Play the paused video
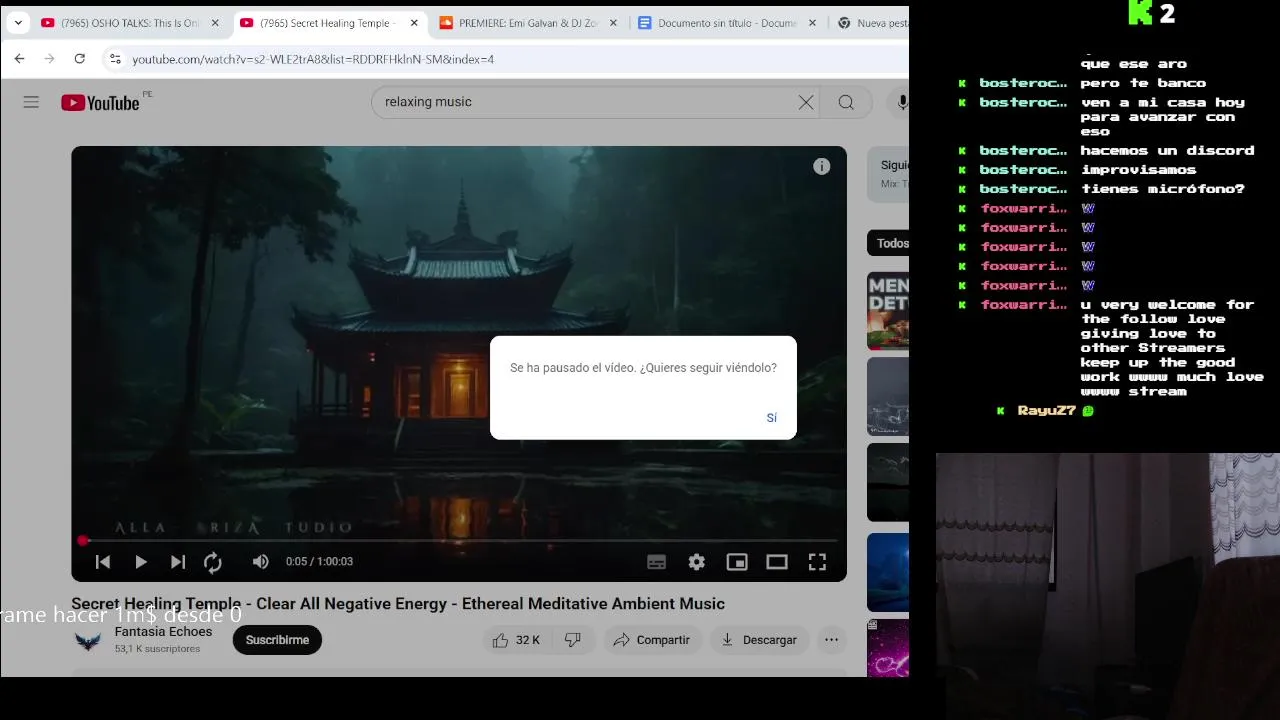This screenshot has height=720, width=1280. (x=140, y=562)
